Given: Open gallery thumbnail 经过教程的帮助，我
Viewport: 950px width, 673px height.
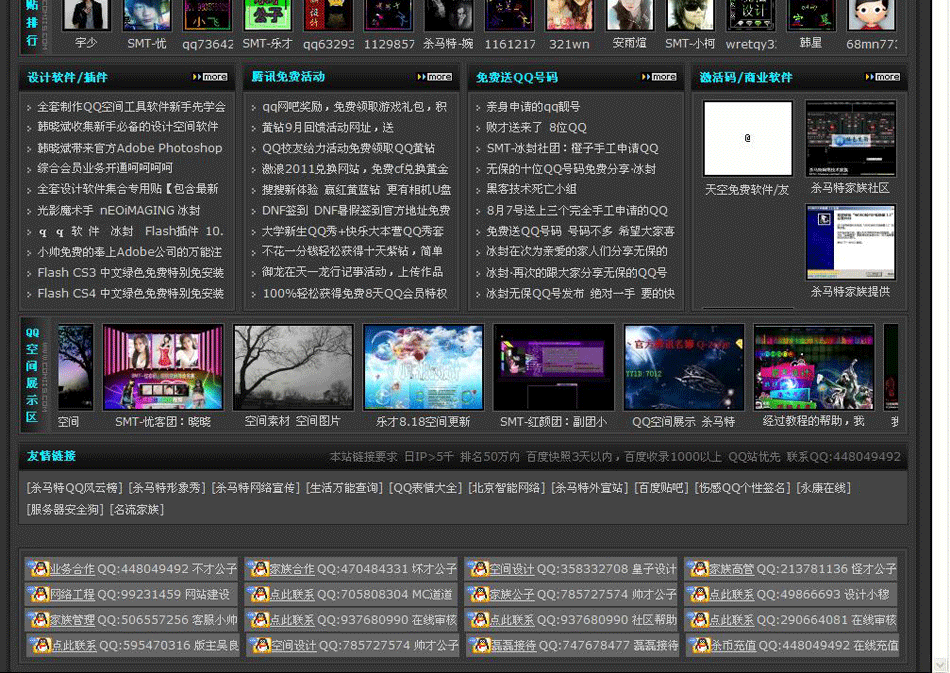Looking at the screenshot, I should [x=814, y=367].
